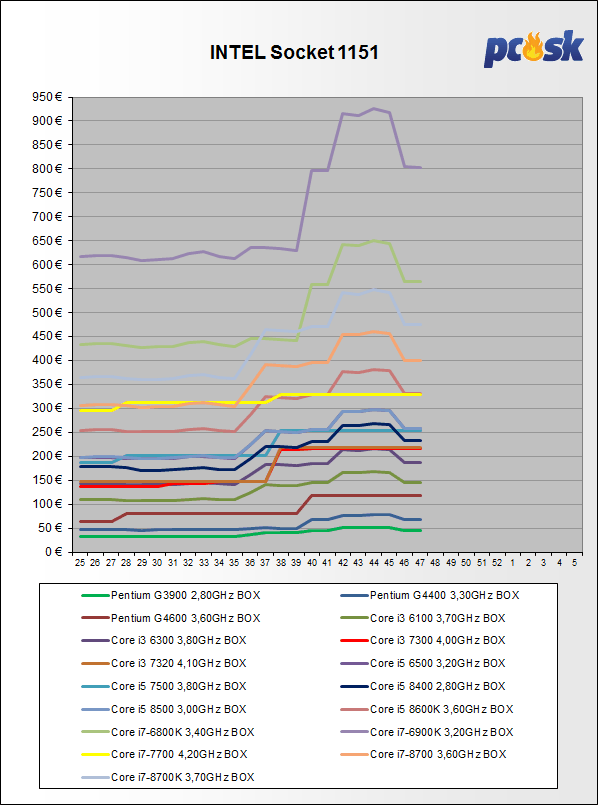Select legend entry Core i5 7500 3,80GHz BOX
The height and width of the screenshot is (805, 598).
pos(164,686)
